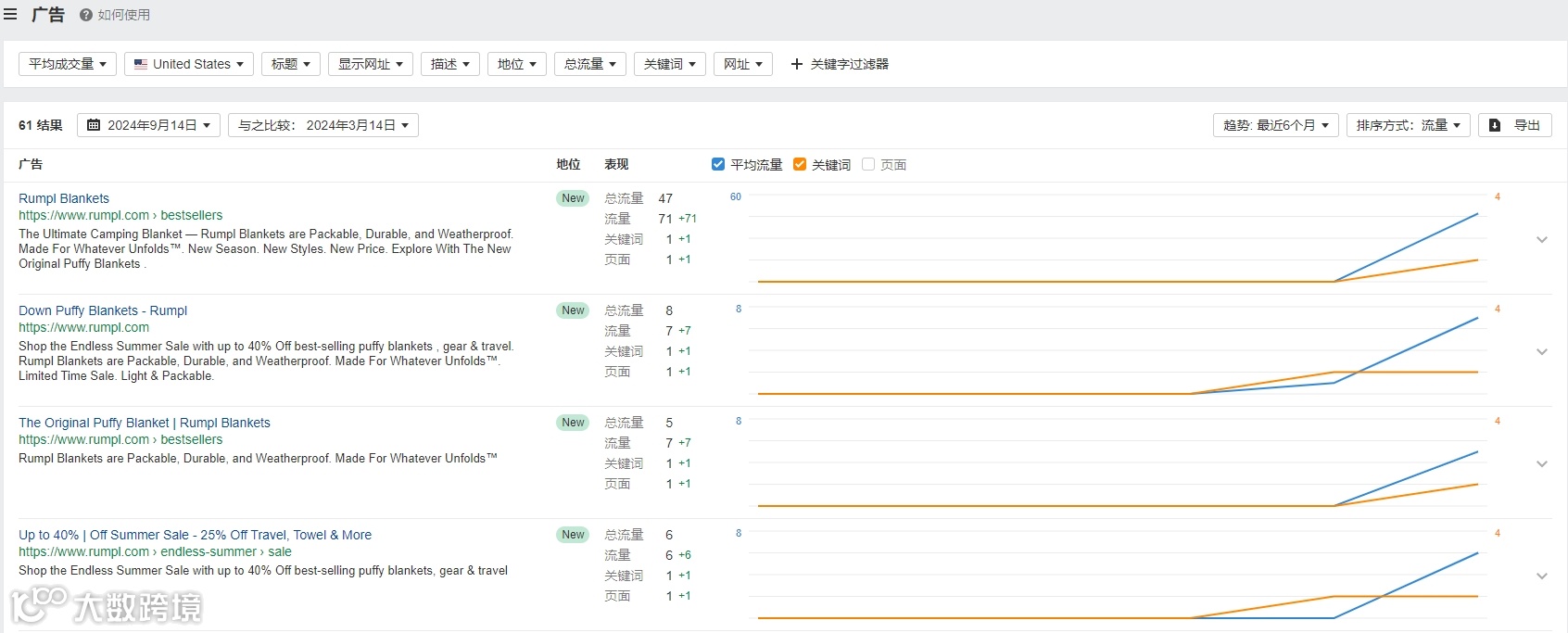This screenshot has height=633, width=1568.
Task: Open the Rumpl Blankets ad title link
Action: [64, 198]
